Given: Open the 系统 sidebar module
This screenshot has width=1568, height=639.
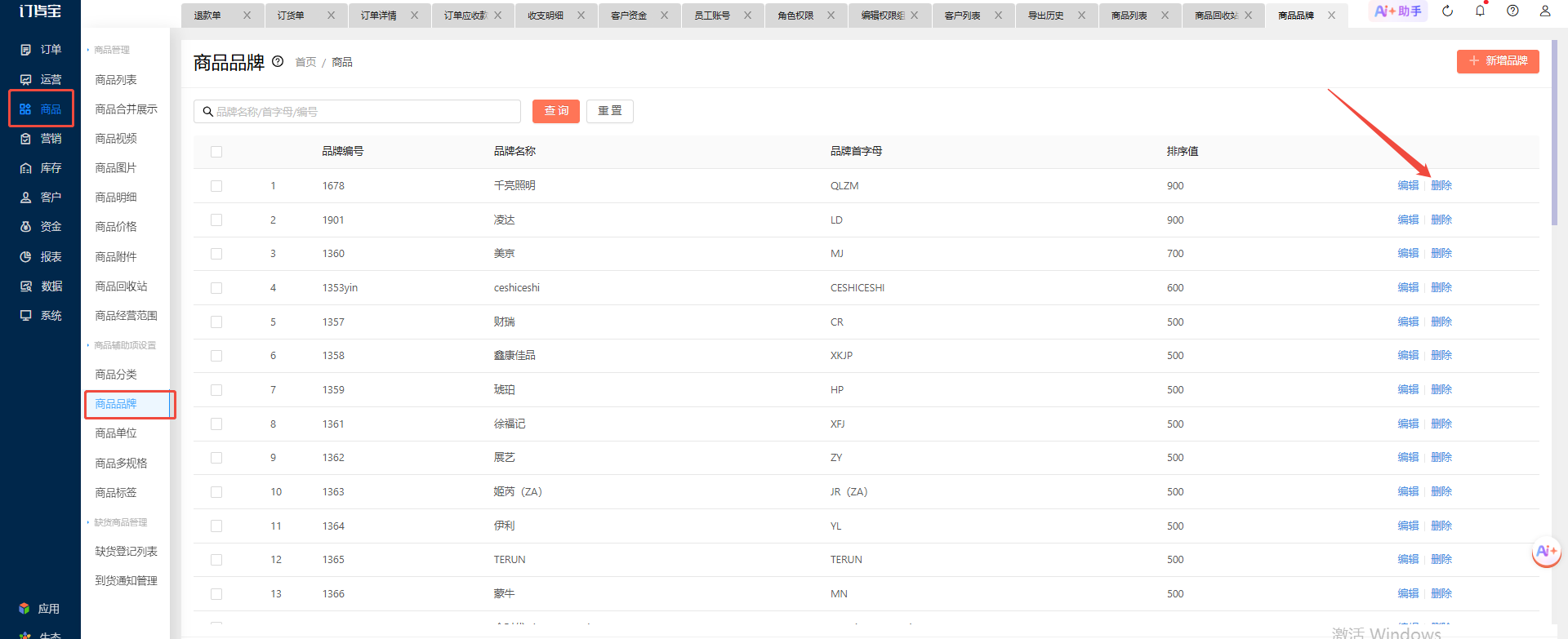Looking at the screenshot, I should (x=40, y=316).
